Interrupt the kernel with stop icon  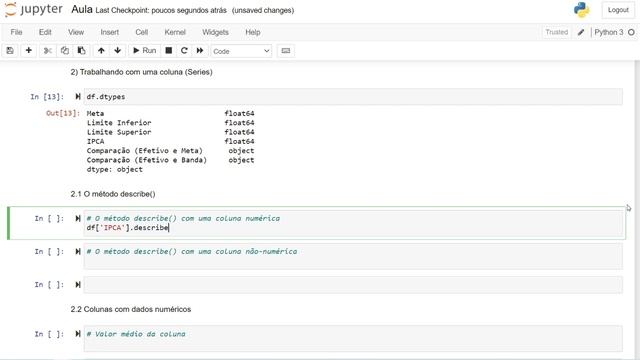pyautogui.click(x=169, y=51)
